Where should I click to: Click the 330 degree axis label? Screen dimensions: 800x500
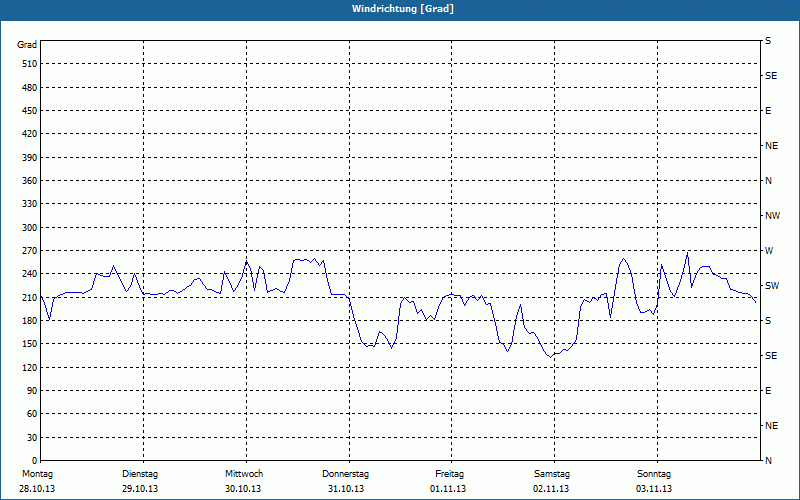(30, 204)
